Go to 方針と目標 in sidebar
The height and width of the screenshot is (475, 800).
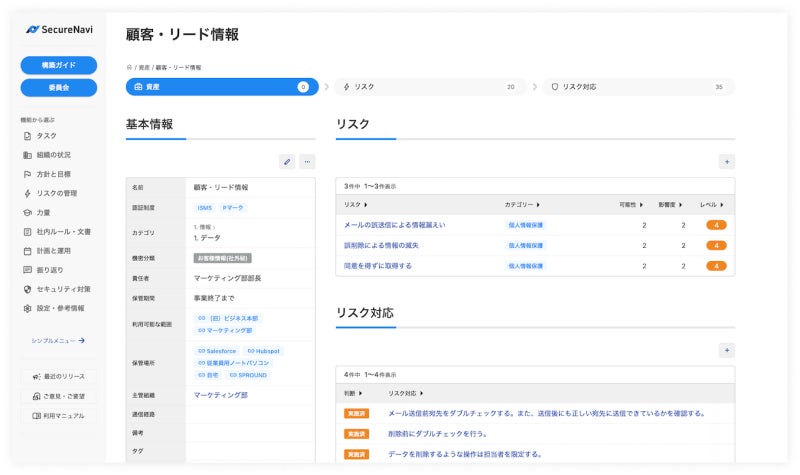[x=47, y=174]
